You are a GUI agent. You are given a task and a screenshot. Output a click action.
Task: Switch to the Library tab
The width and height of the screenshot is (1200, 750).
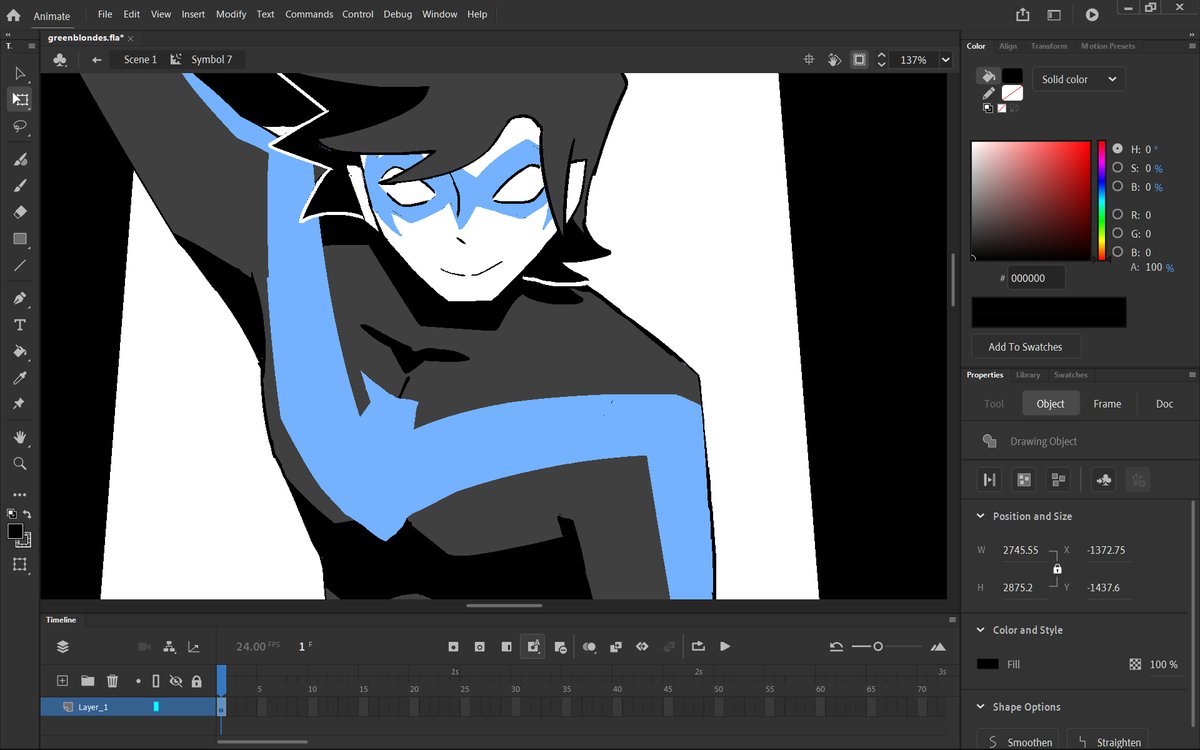click(x=1028, y=375)
